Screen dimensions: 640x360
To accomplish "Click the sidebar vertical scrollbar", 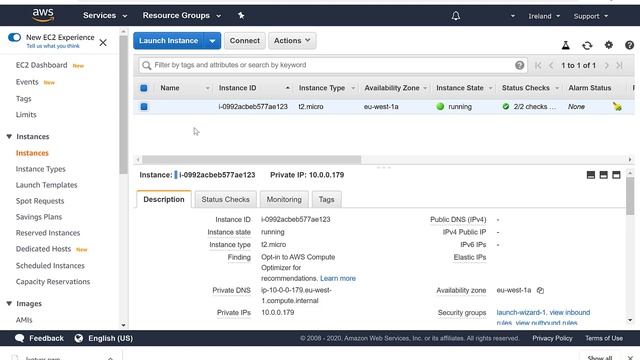I will point(123,104).
